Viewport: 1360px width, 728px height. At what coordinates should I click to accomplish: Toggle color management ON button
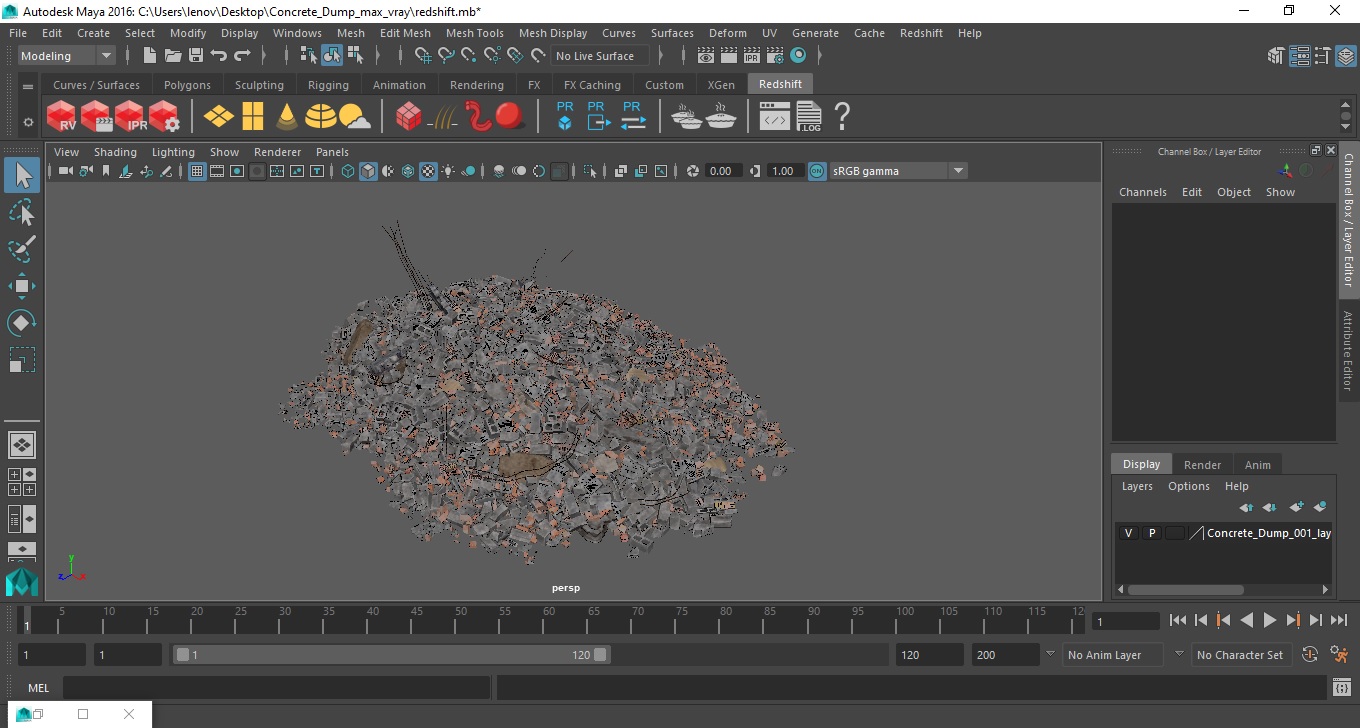[817, 171]
